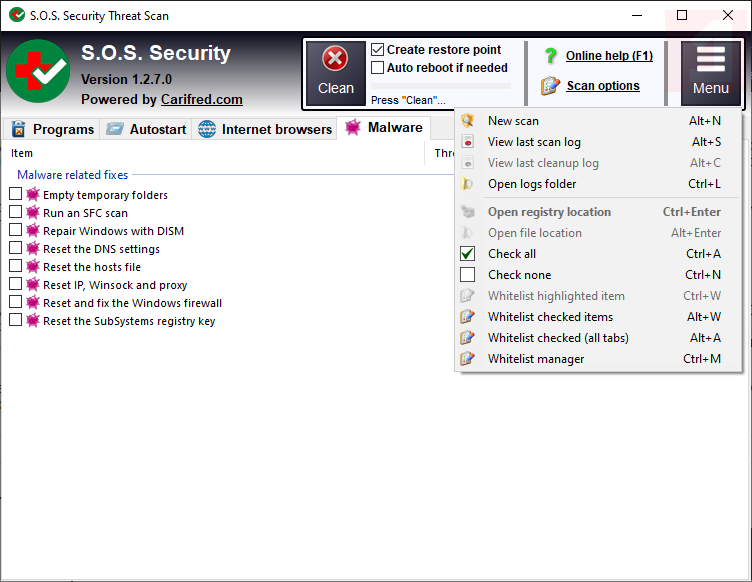Open Online help (F1) link
Screen dimensions: 752x582
(609, 56)
